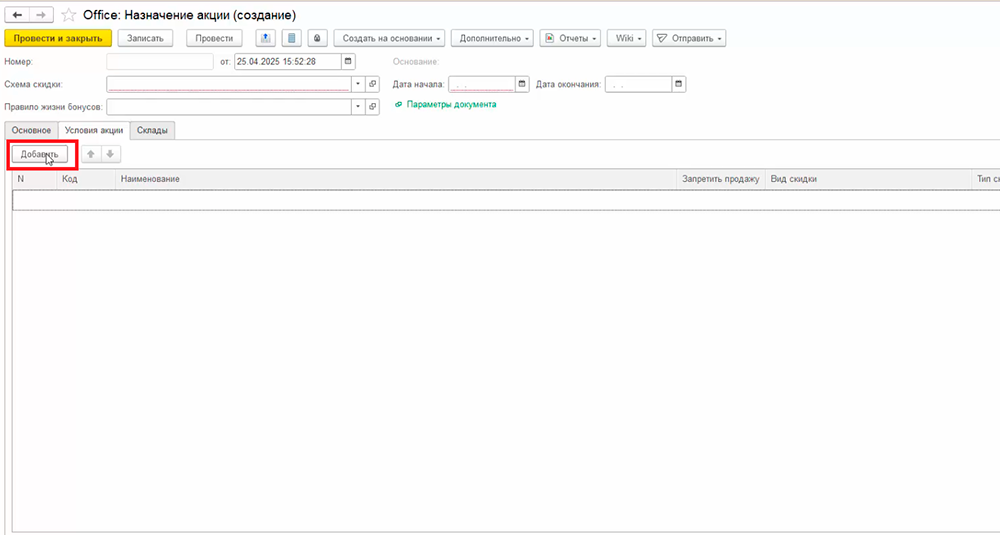The image size is (1000, 535).
Task: Add the document to favorites with the star
Action: pos(68,15)
